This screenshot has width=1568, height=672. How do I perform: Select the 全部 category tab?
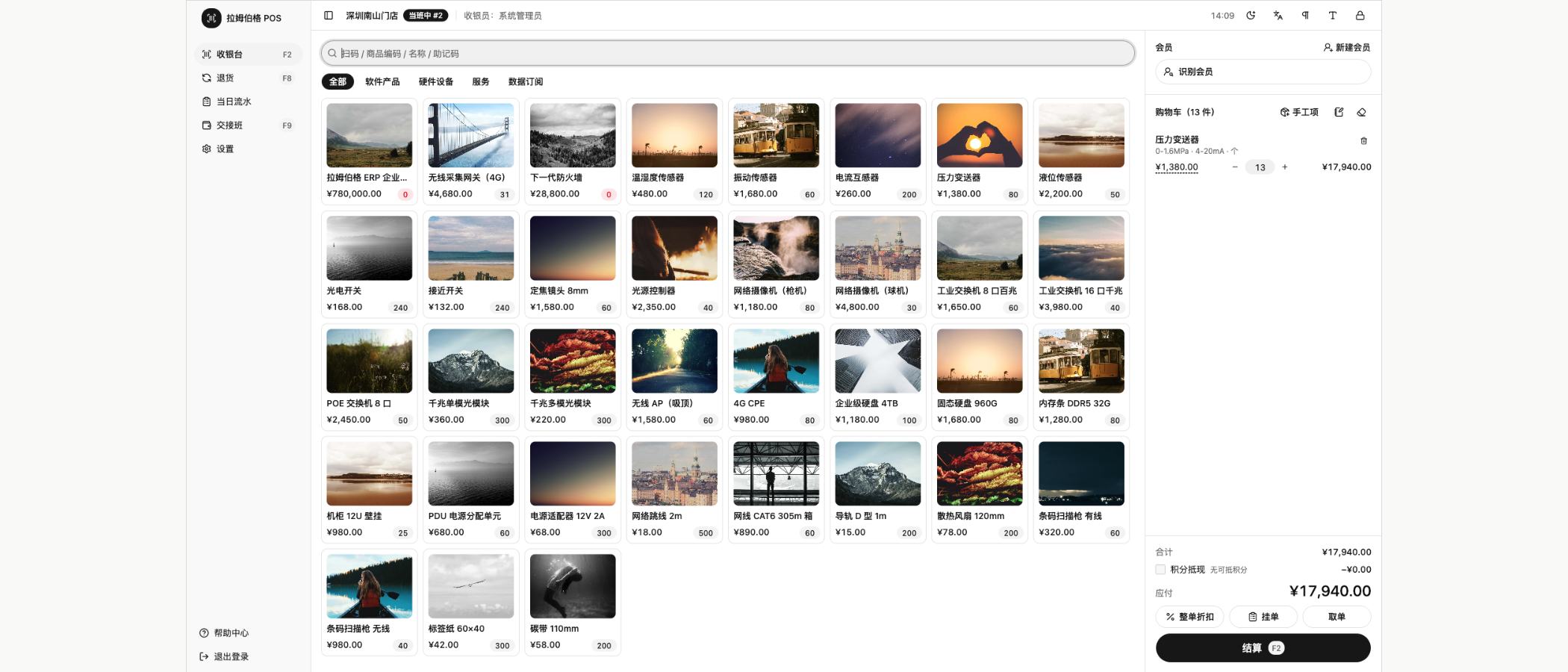[x=337, y=81]
